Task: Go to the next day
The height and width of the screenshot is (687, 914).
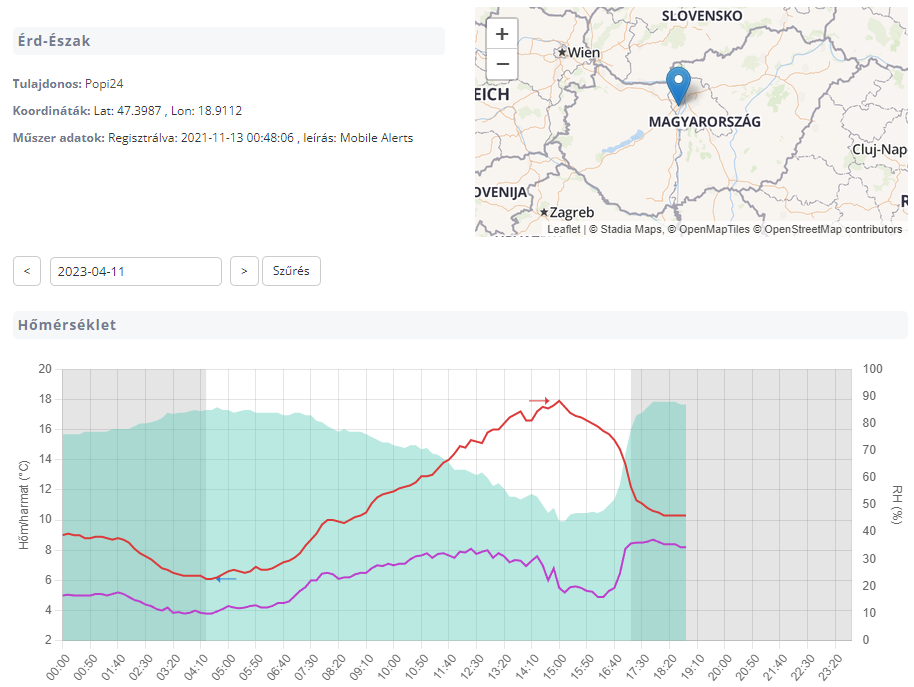Action: (x=244, y=271)
